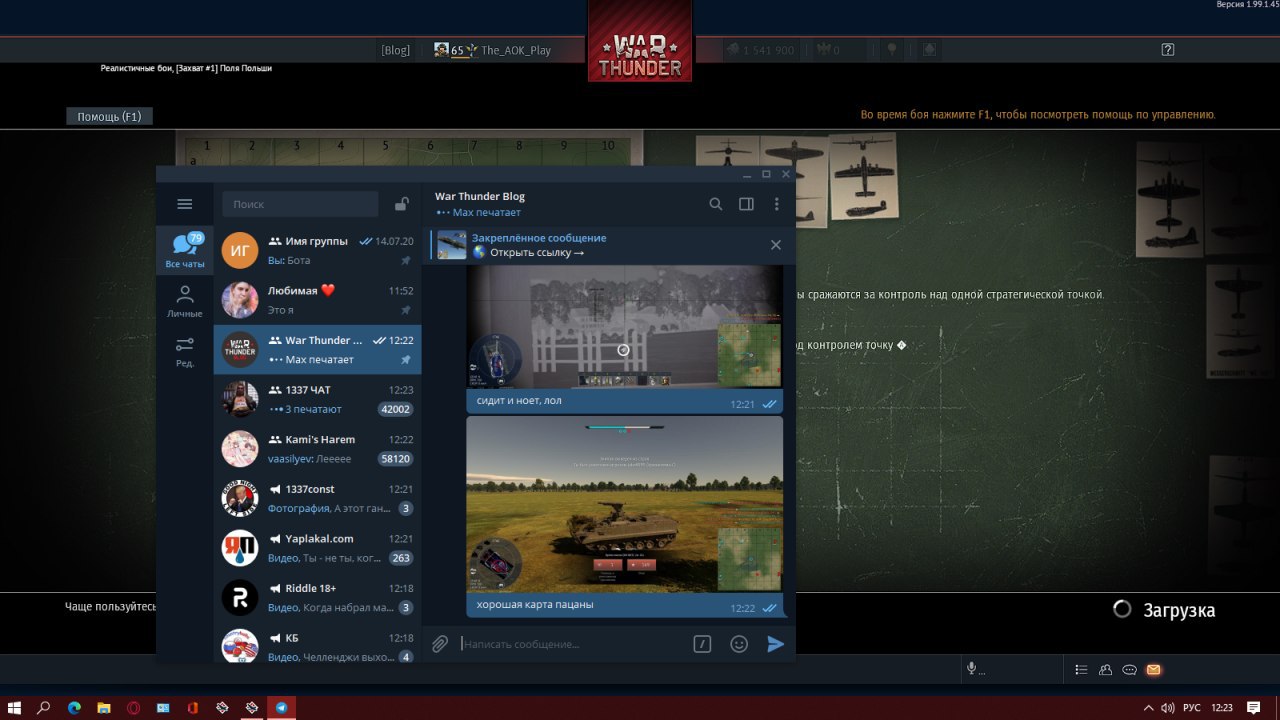Expand the system tray hidden icons
This screenshot has width=1280, height=720.
(1148, 707)
